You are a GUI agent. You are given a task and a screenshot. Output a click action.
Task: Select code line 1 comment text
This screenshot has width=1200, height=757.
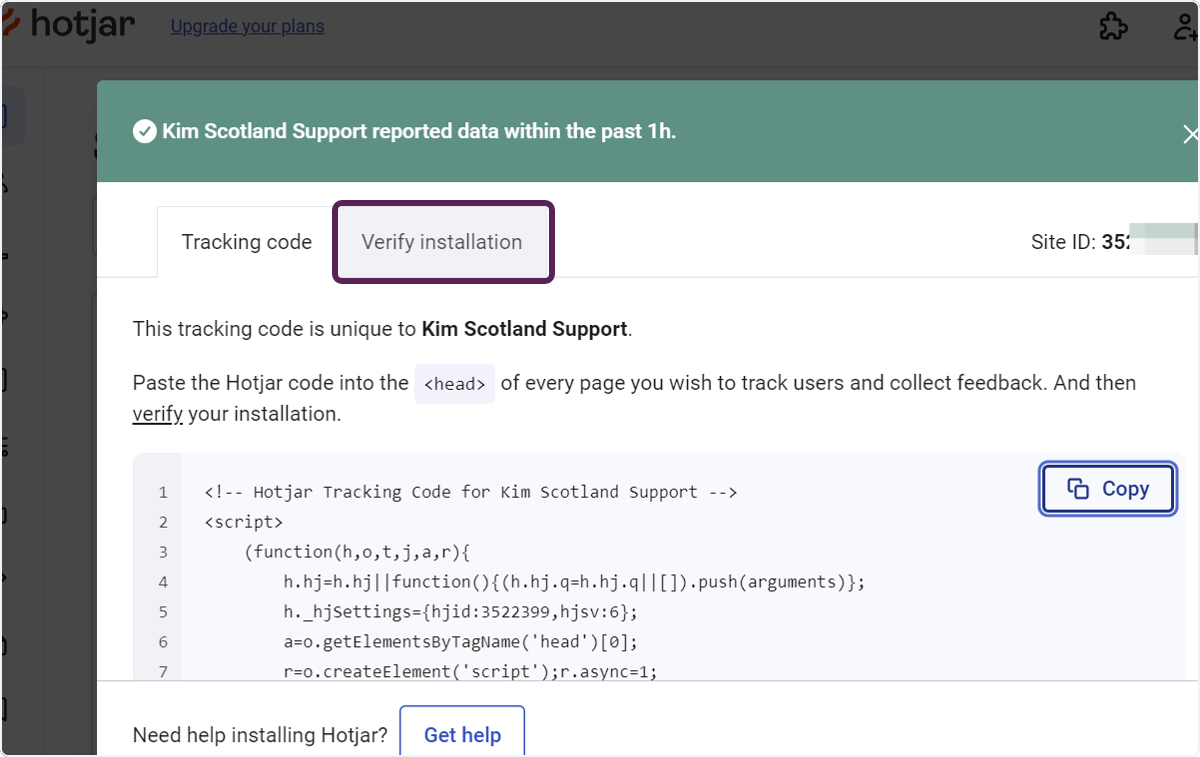(x=470, y=492)
